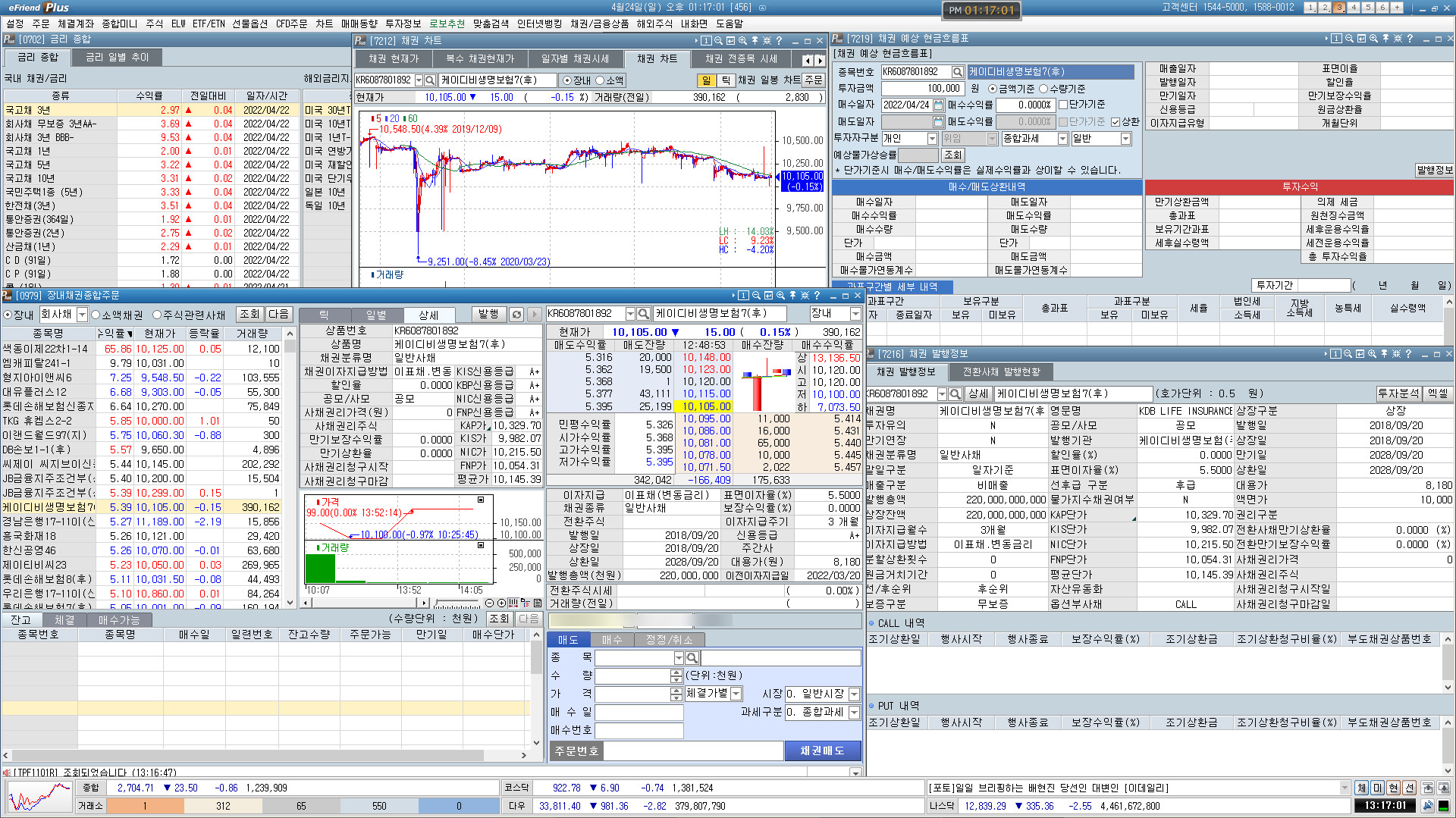
Task: Zoom in icon in 7219 cash flow window
Action: click(1373, 39)
